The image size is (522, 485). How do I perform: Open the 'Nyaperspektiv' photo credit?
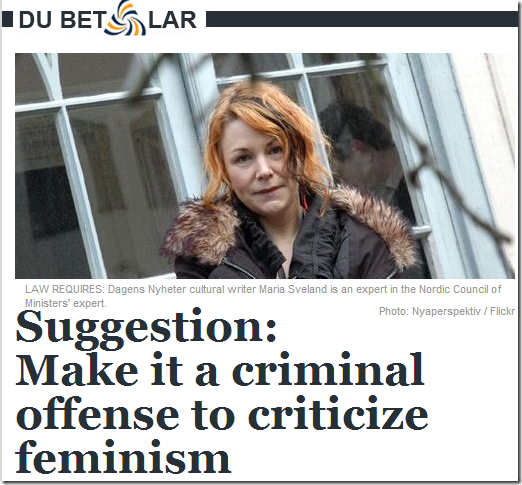pyautogui.click(x=446, y=311)
